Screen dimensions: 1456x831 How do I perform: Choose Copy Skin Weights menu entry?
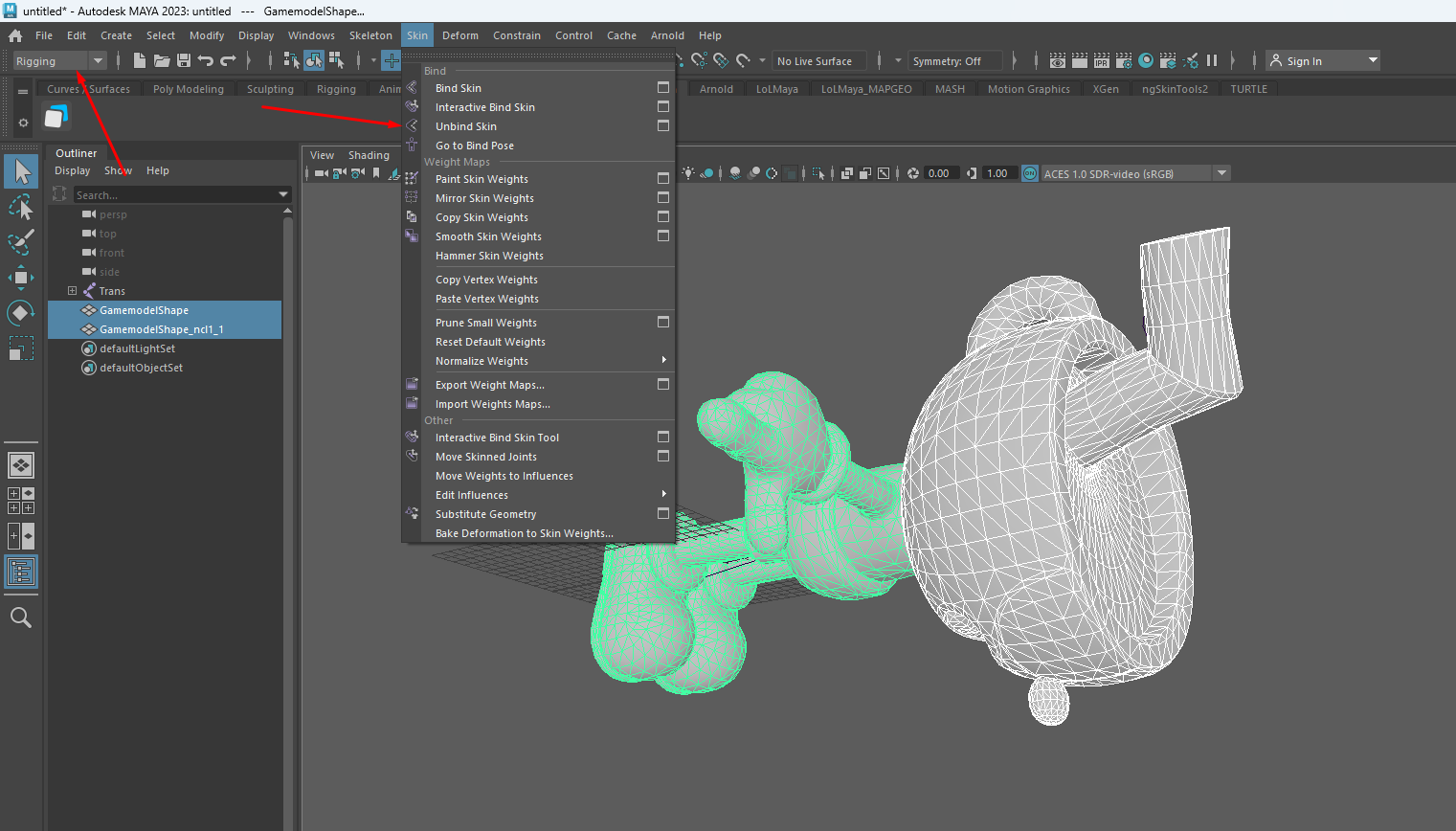point(482,217)
